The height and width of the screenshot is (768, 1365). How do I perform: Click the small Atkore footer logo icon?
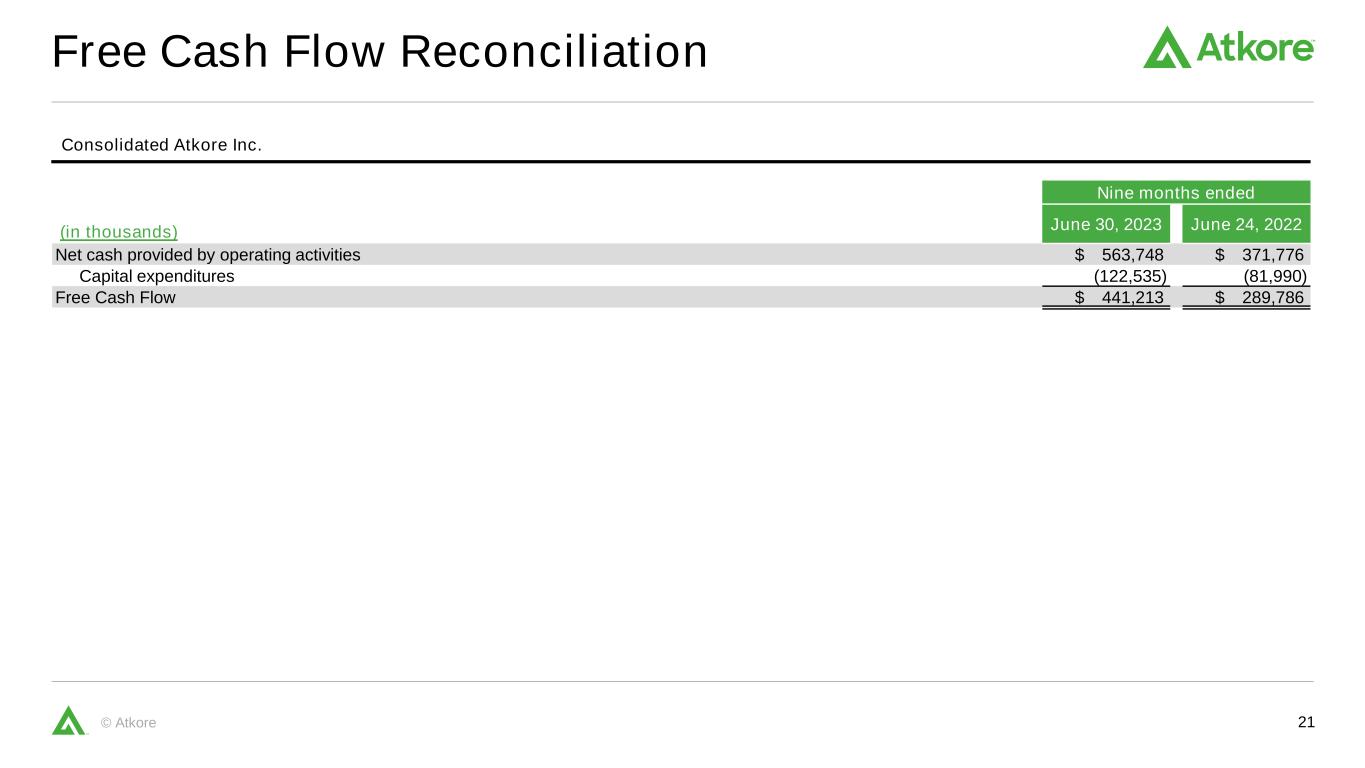[69, 720]
